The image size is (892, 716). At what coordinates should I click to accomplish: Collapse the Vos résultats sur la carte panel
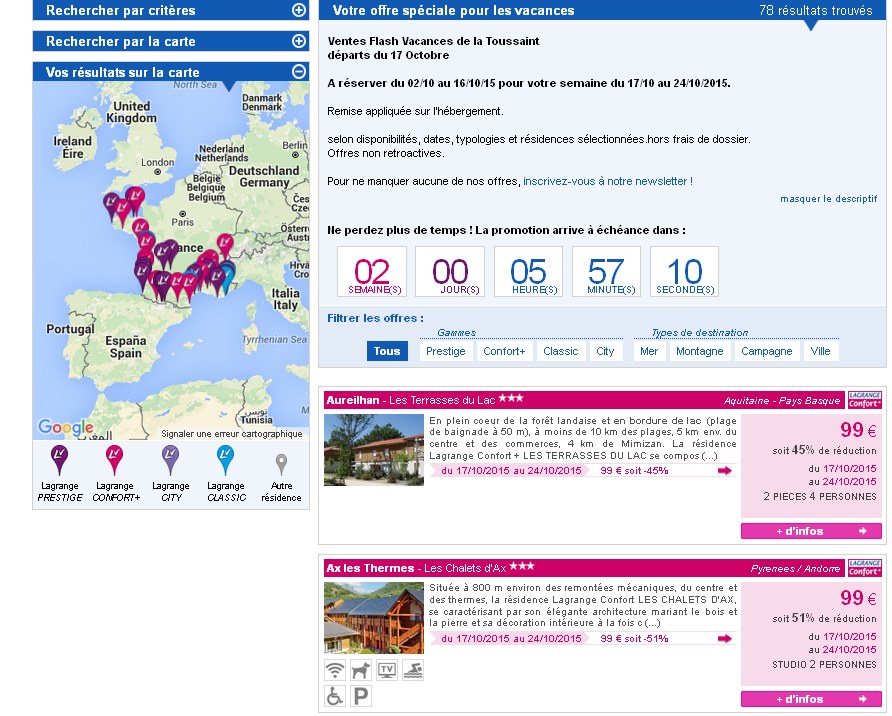(298, 72)
